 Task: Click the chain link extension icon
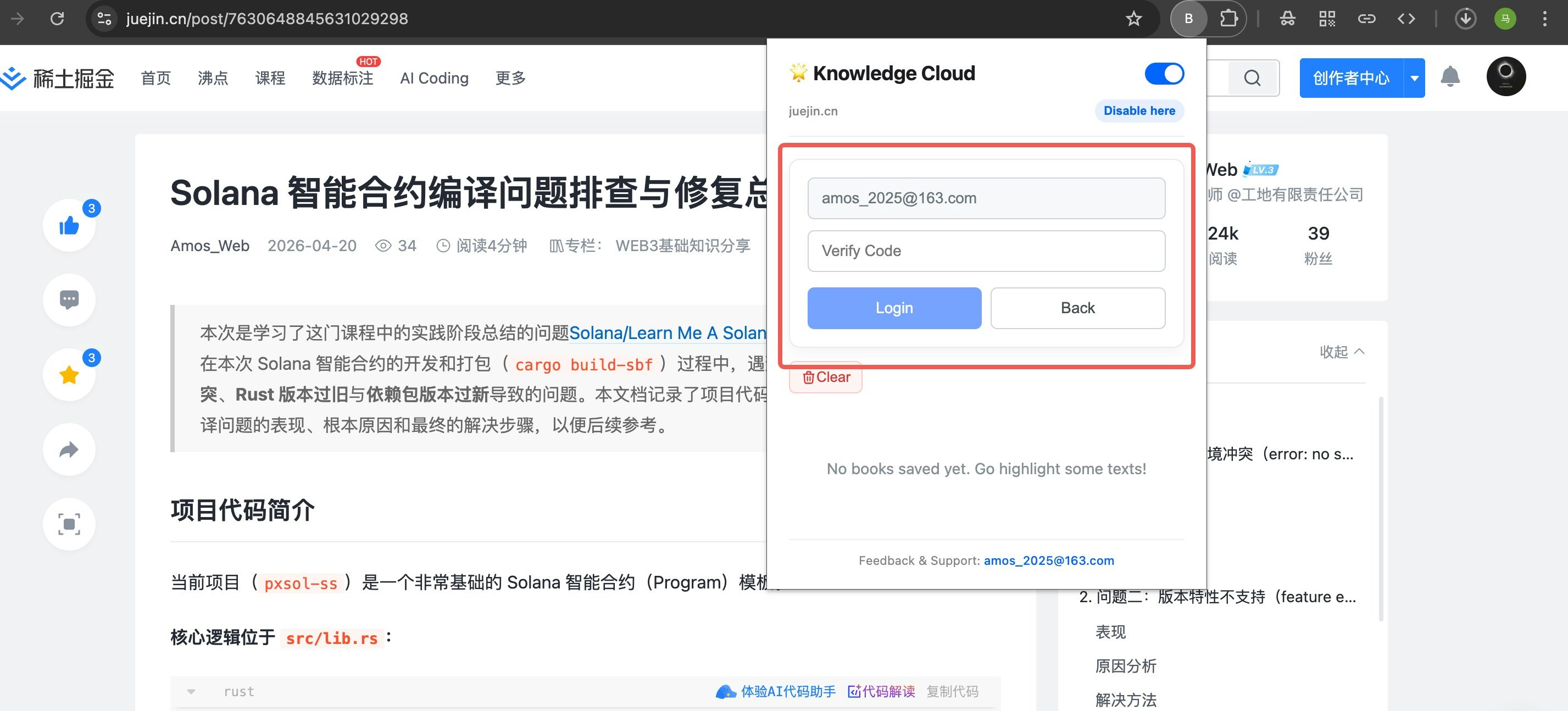point(1366,19)
